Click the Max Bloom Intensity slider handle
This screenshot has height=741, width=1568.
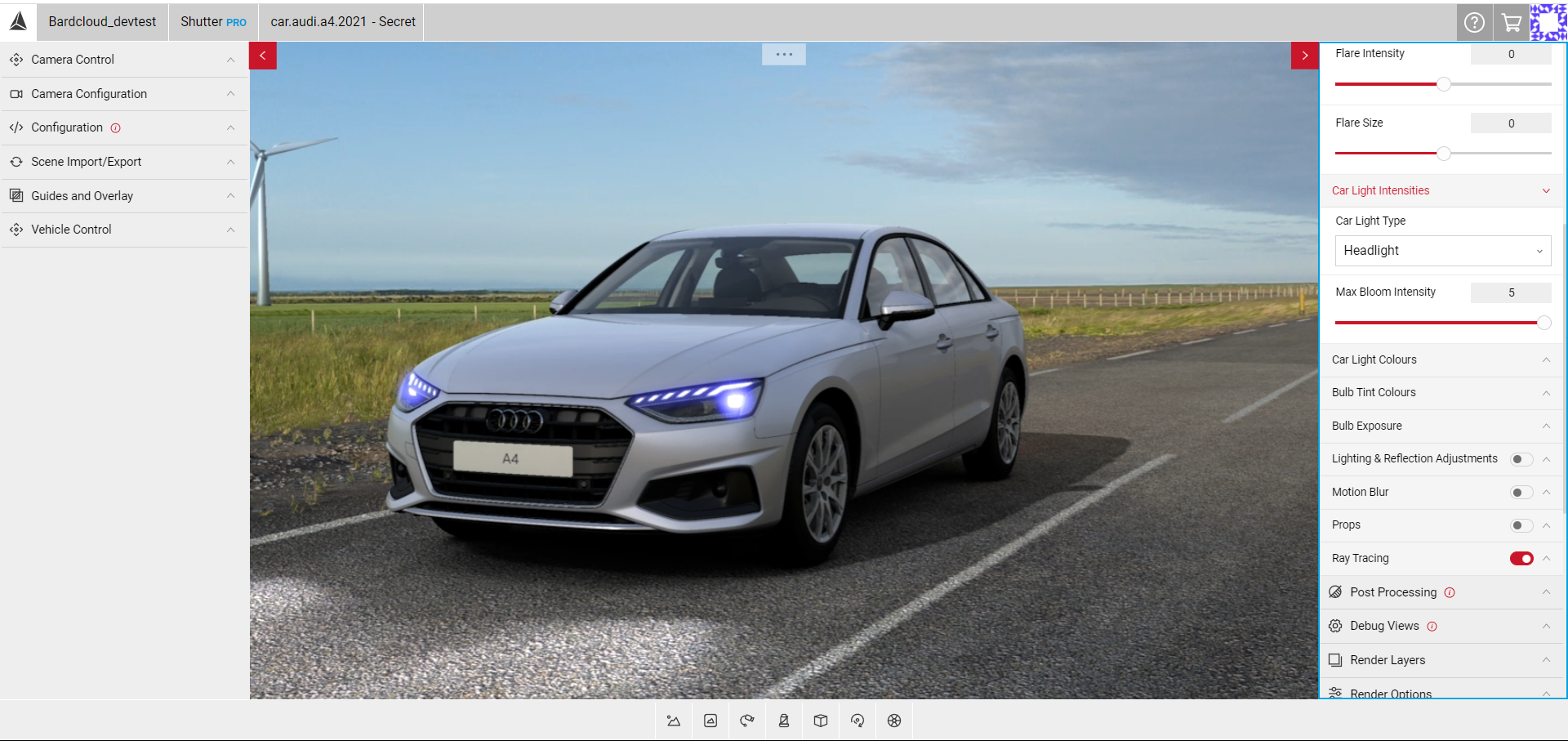pyautogui.click(x=1544, y=323)
